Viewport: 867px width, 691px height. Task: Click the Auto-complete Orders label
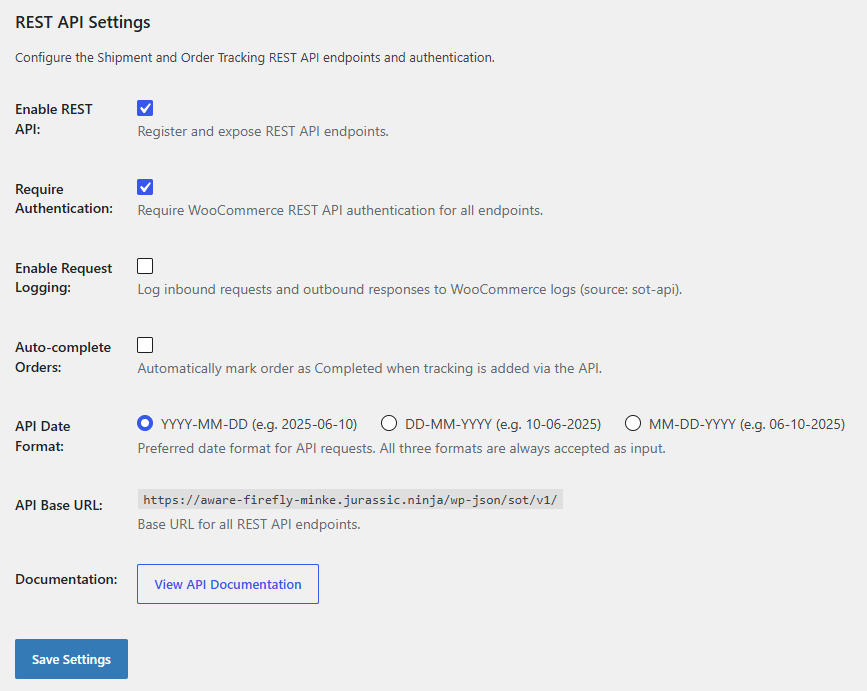62,357
